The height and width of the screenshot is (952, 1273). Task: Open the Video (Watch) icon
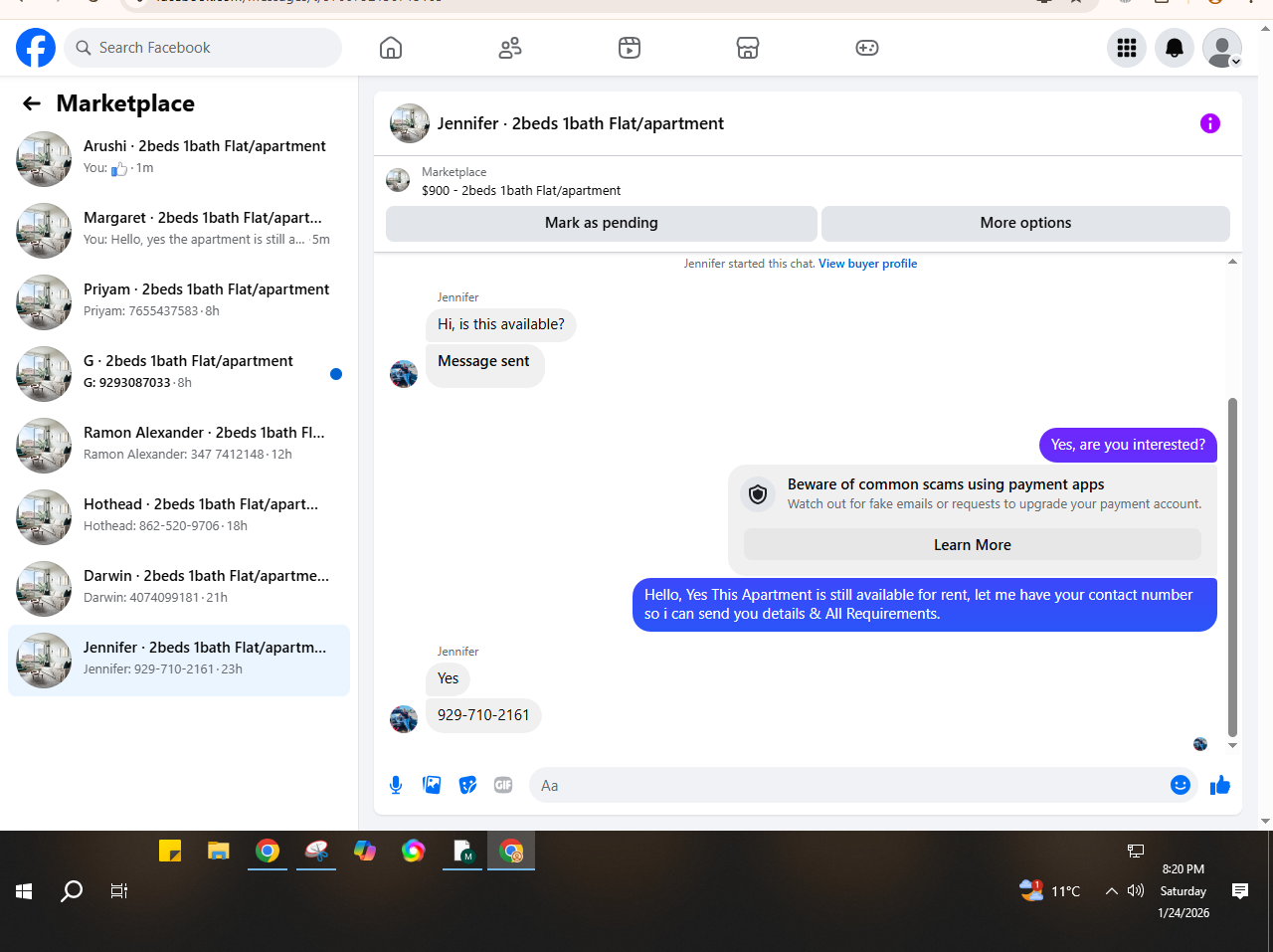[x=630, y=48]
